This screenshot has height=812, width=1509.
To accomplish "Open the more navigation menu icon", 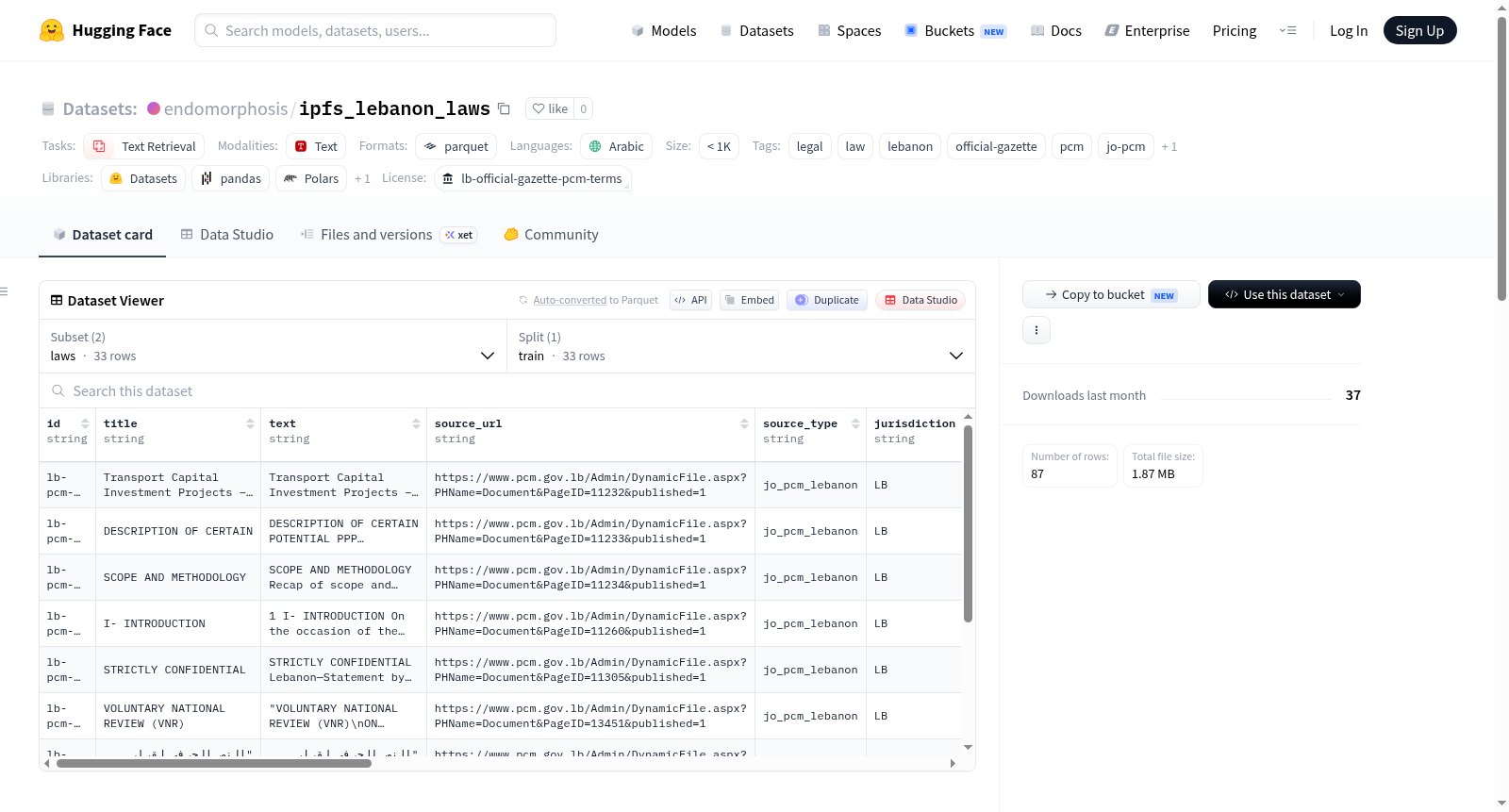I will 1287,30.
